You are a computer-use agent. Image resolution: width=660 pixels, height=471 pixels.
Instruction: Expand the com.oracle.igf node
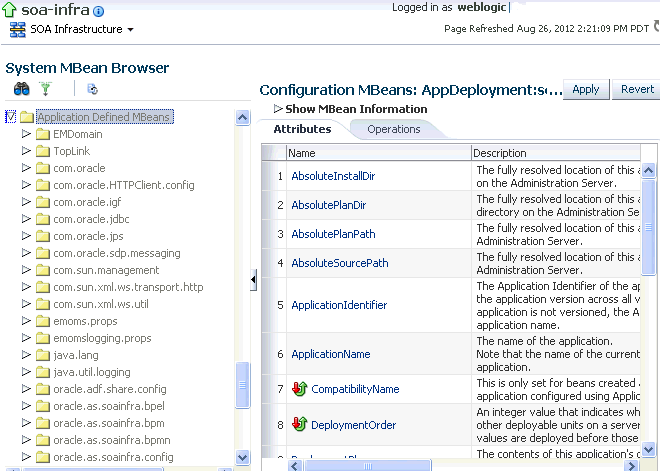pyautogui.click(x=26, y=202)
